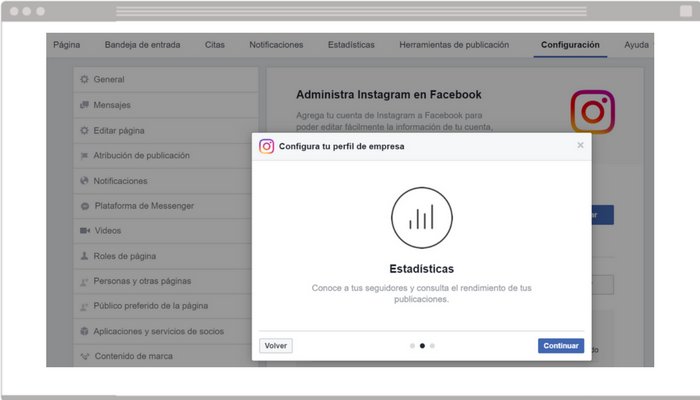Click the Plataforma de Messenger icon
This screenshot has height=400, width=700.
click(85, 206)
